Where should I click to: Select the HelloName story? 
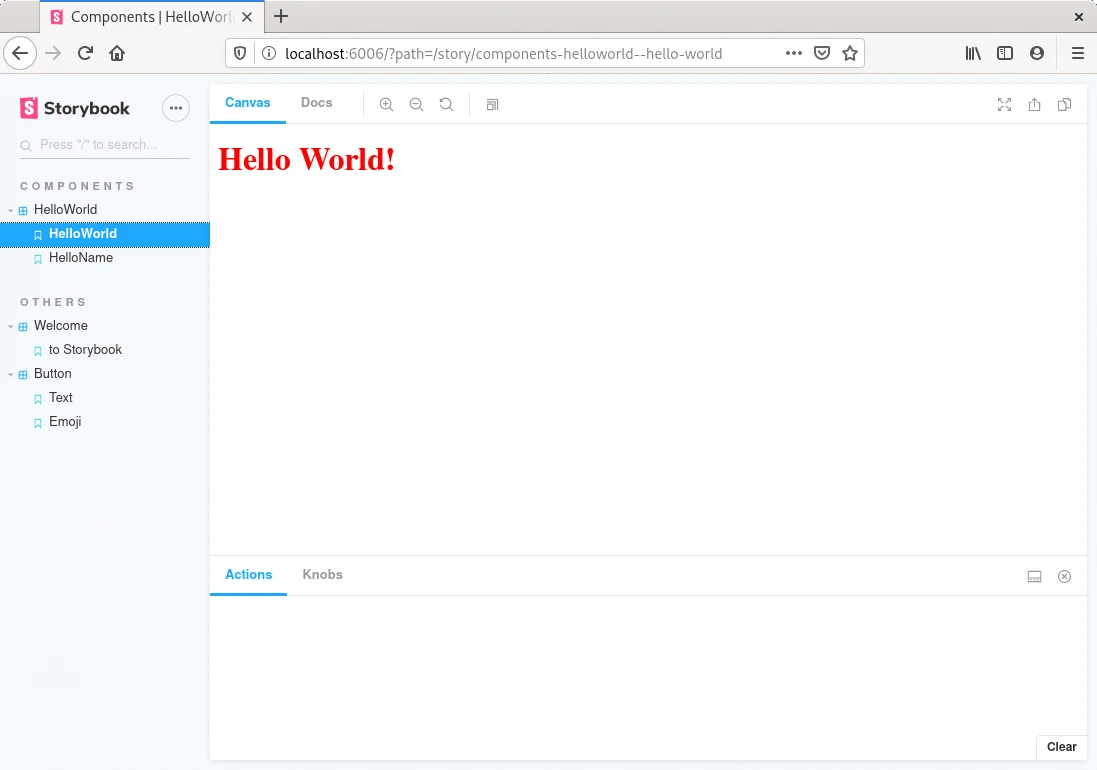(x=81, y=258)
